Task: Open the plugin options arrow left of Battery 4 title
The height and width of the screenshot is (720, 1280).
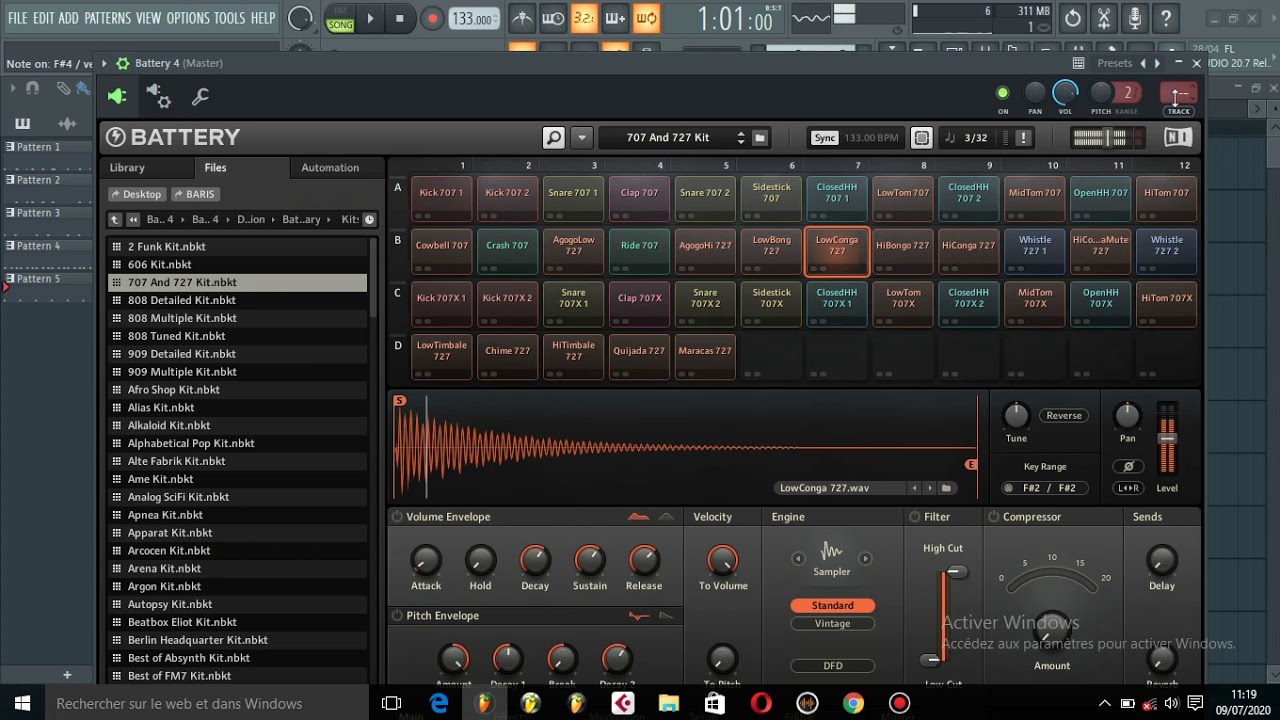Action: (104, 63)
